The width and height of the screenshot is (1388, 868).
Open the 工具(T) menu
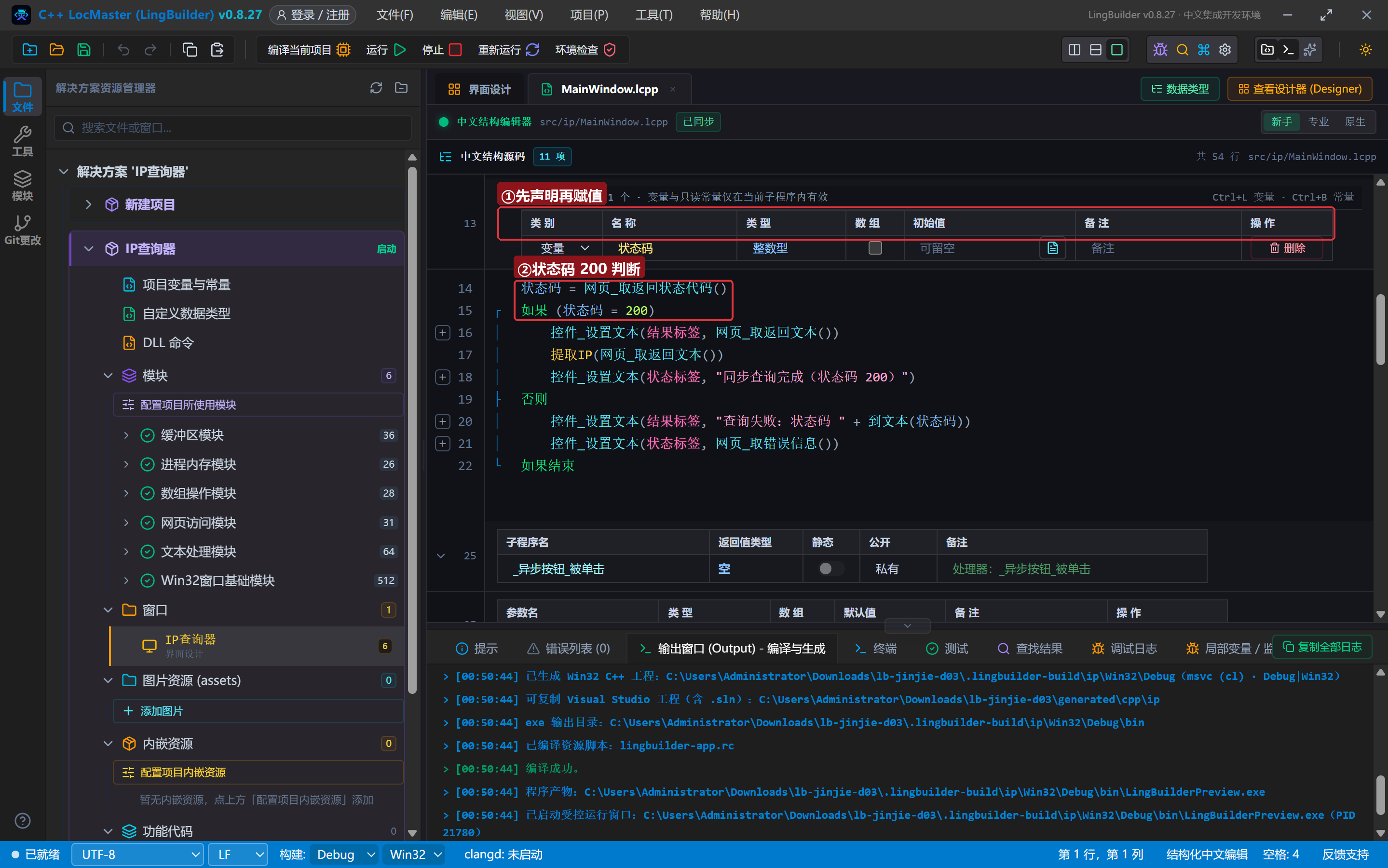pyautogui.click(x=654, y=15)
